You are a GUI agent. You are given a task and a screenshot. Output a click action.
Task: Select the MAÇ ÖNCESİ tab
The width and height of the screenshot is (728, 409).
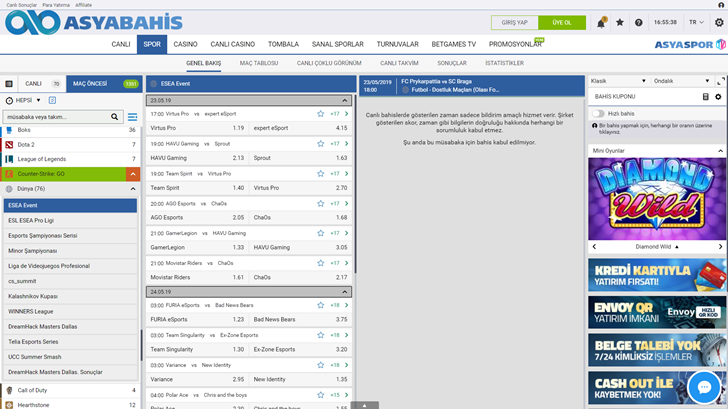pos(104,84)
